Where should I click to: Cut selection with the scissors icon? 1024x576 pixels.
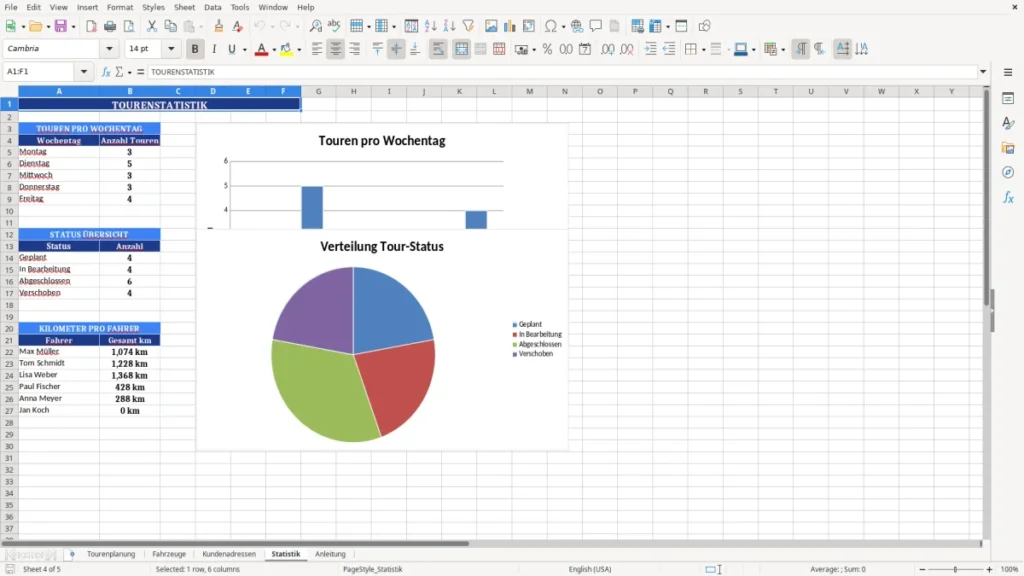152,26
